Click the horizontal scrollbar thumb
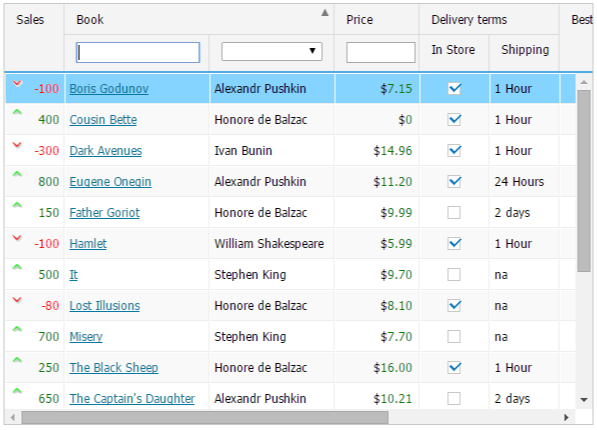Image resolution: width=597 pixels, height=430 pixels. click(205, 417)
